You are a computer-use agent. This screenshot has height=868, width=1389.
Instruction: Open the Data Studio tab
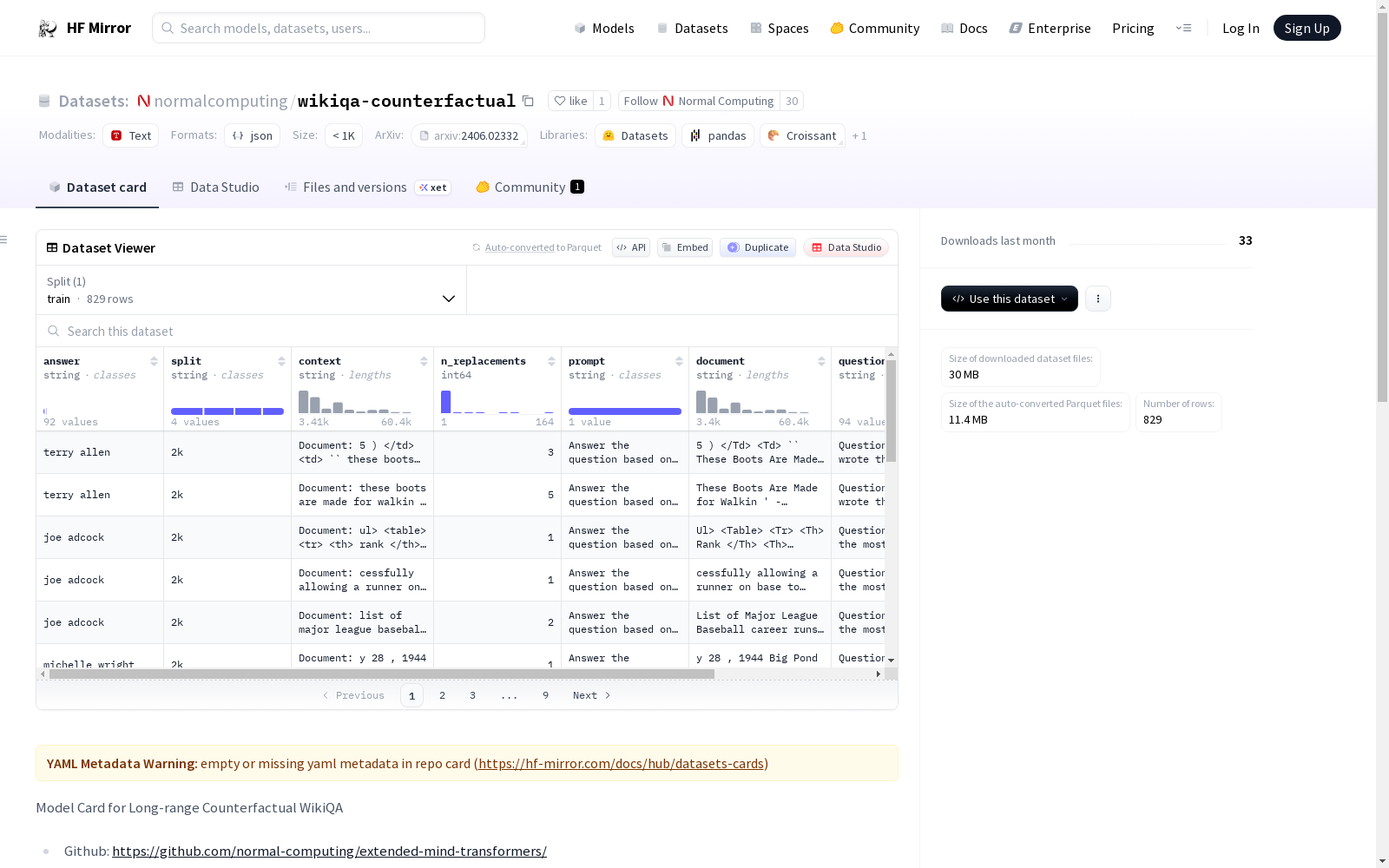pos(216,187)
